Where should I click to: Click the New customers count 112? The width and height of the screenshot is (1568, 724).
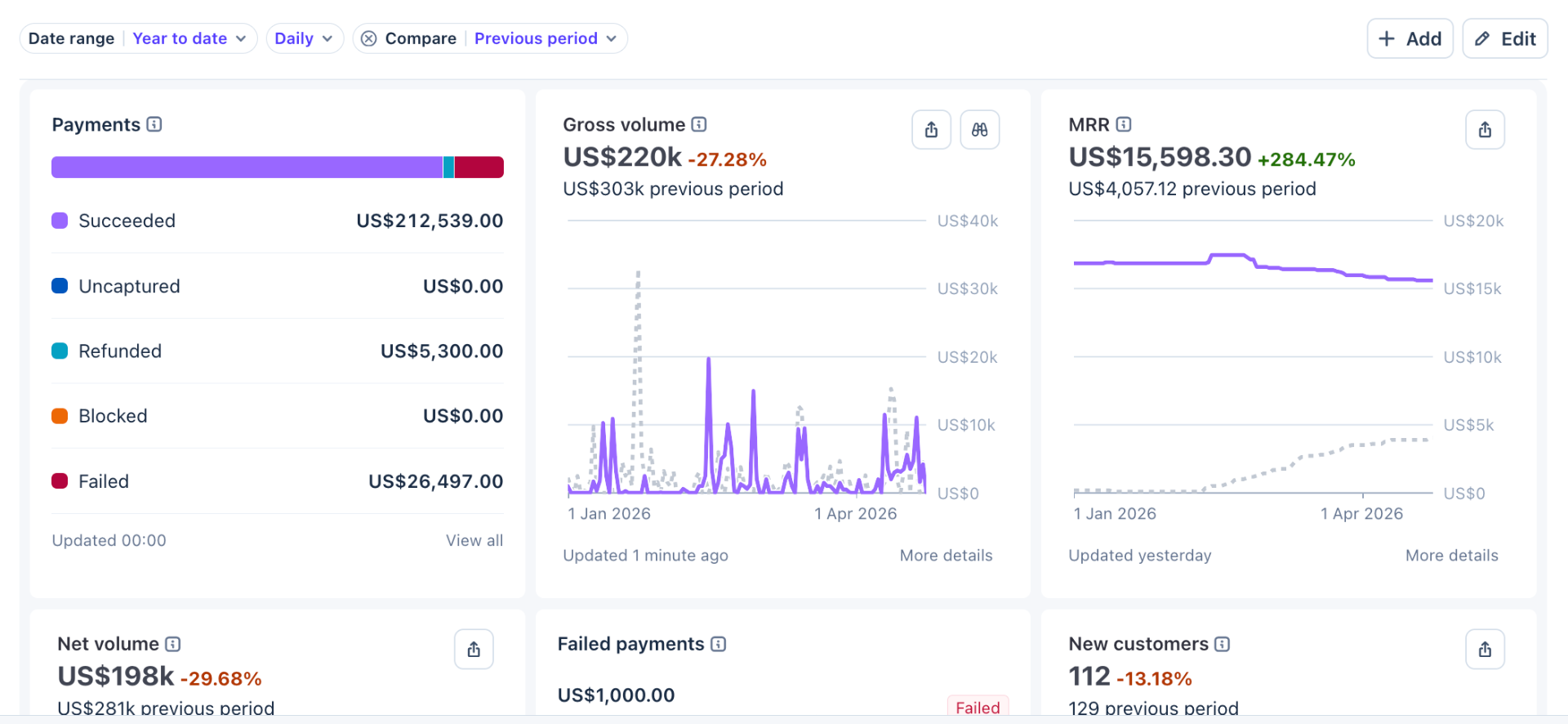coord(1089,677)
